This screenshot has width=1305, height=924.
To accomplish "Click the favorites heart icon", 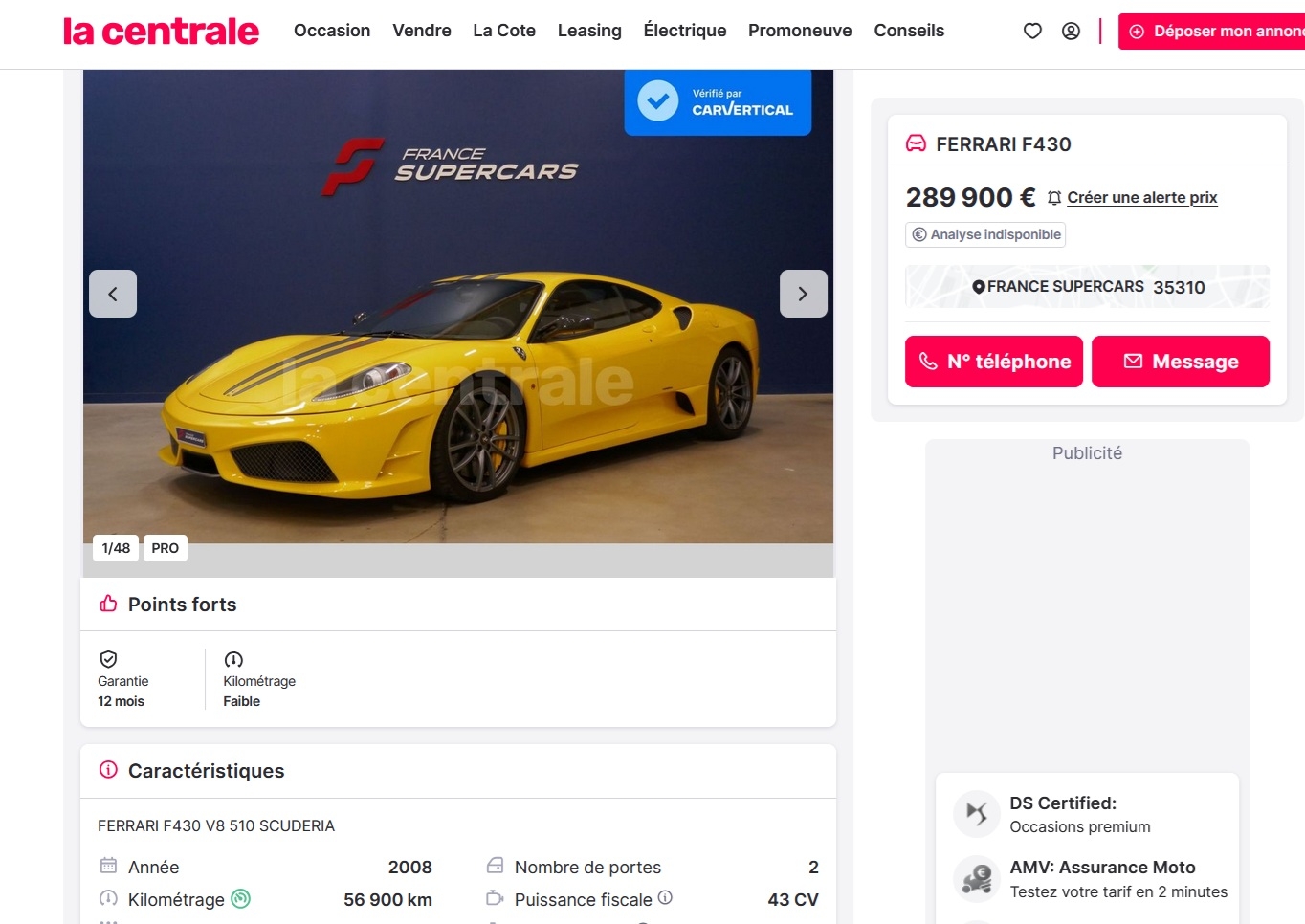I will tap(1032, 31).
